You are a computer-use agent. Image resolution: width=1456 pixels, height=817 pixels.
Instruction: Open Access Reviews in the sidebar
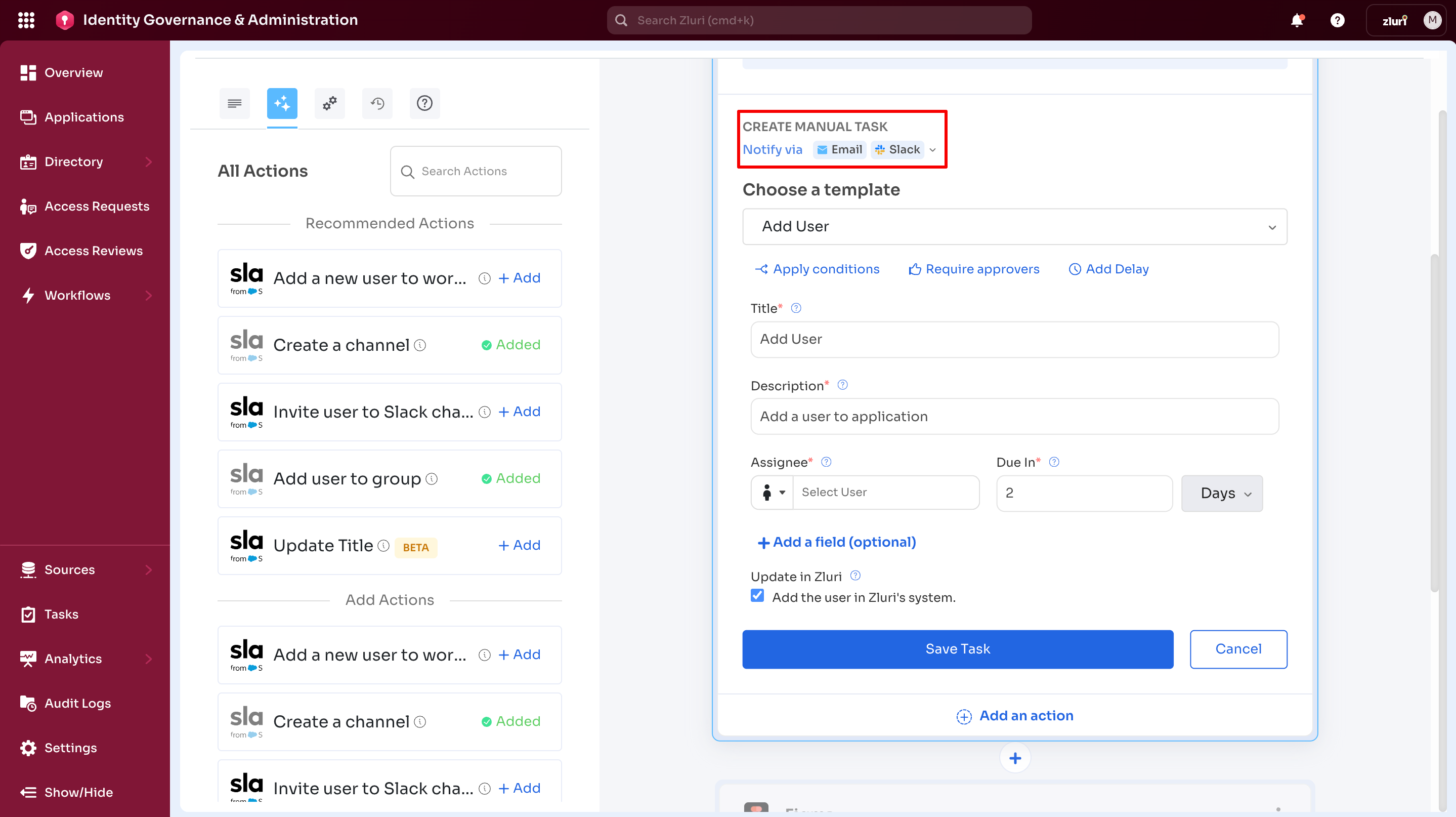(93, 251)
